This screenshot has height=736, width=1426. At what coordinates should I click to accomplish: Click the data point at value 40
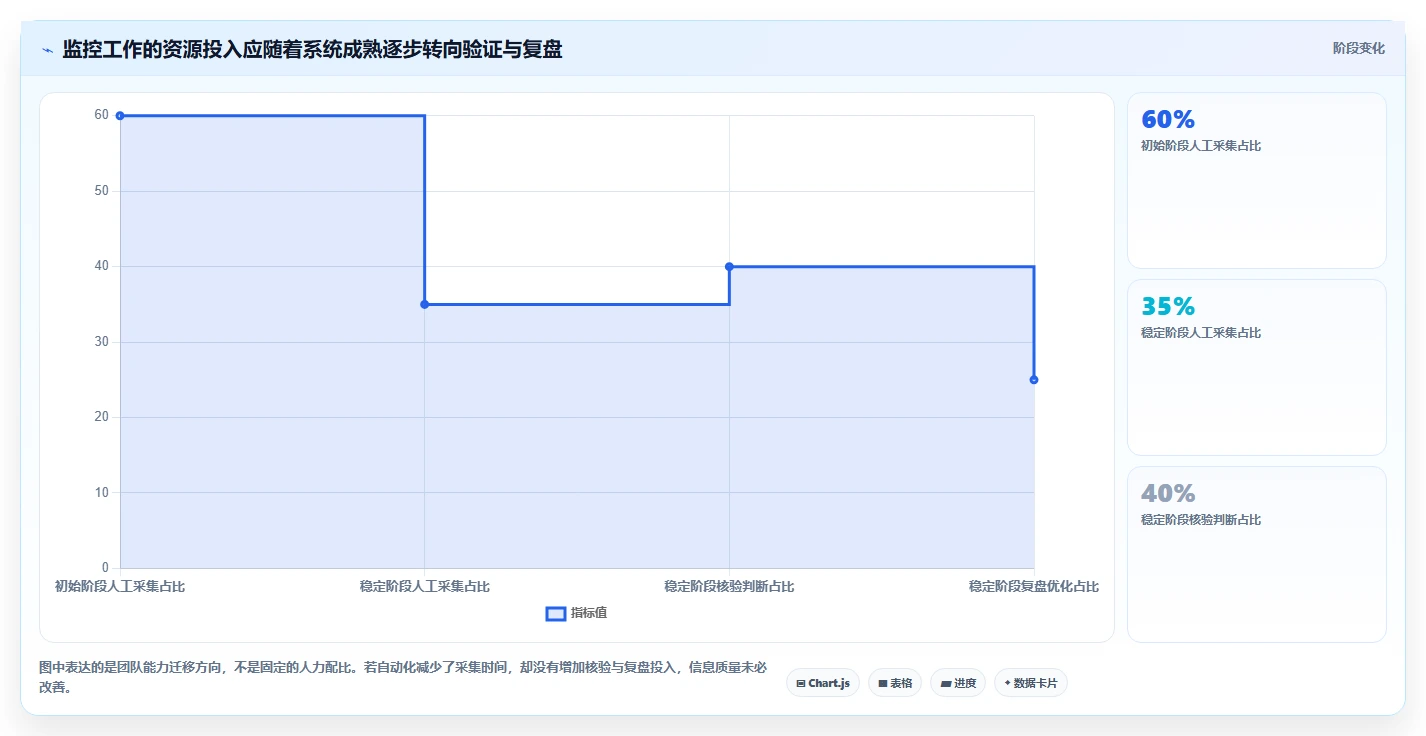coord(729,266)
